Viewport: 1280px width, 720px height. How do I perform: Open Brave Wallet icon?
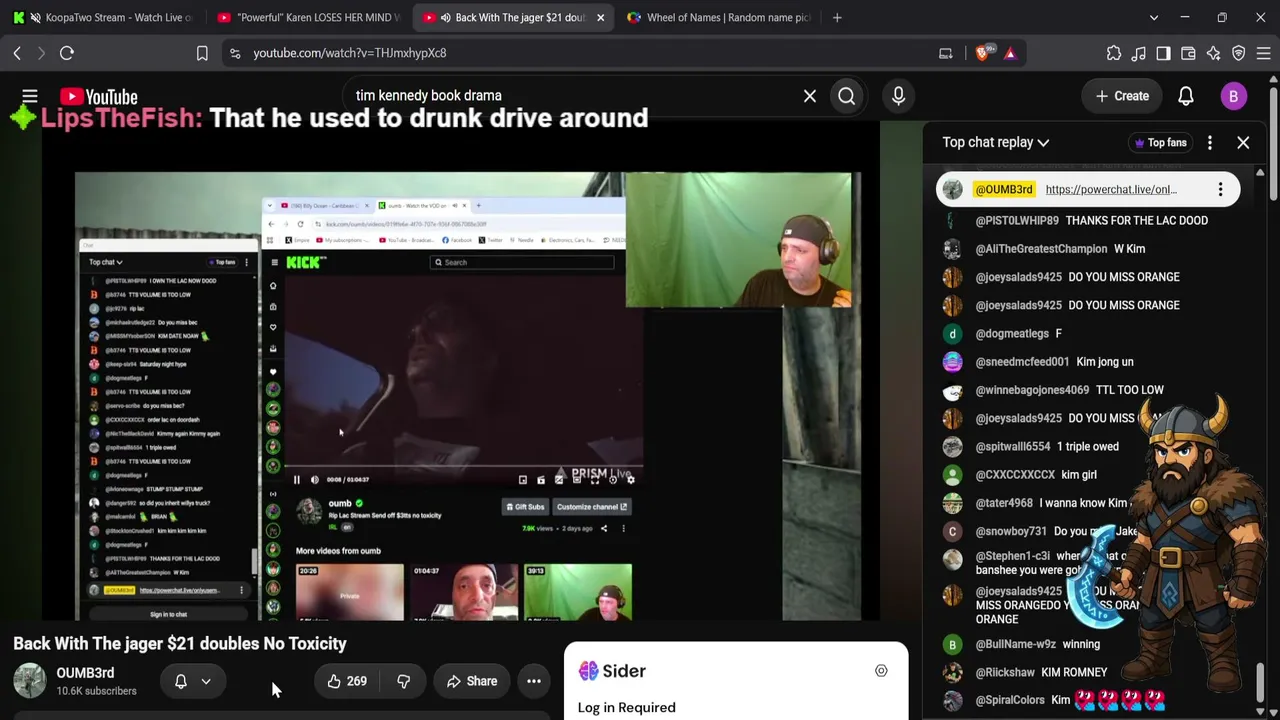pyautogui.click(x=1188, y=53)
